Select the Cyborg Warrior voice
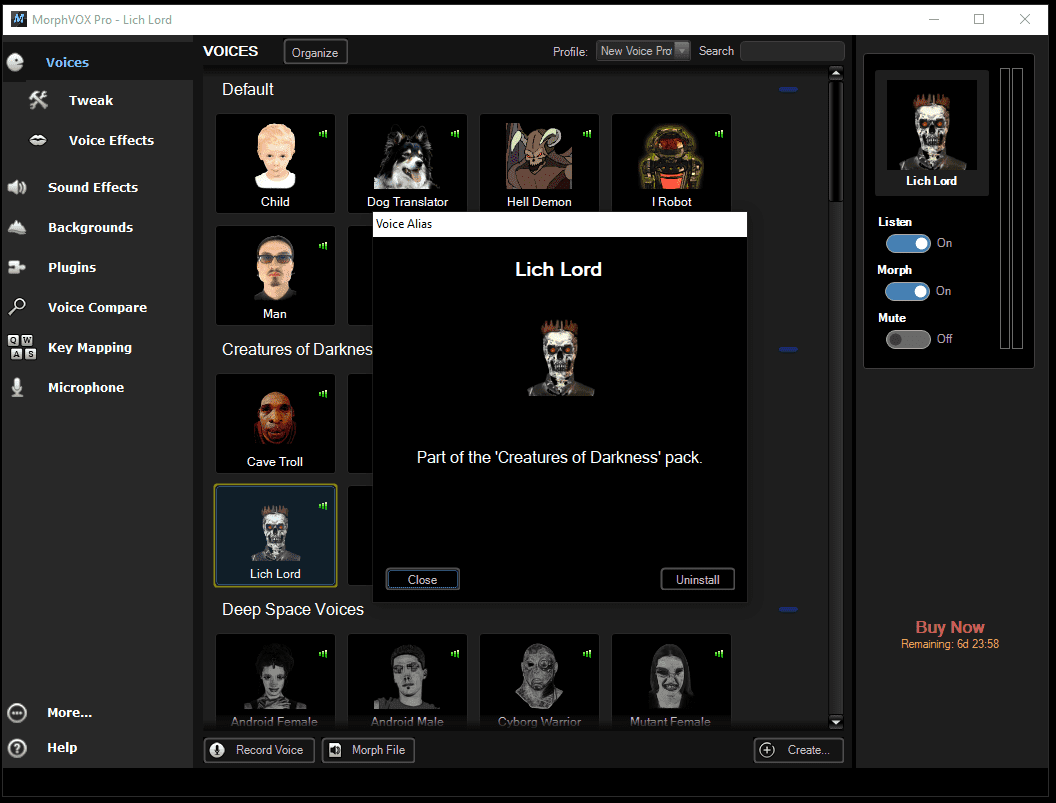The image size is (1056, 803). pos(539,680)
